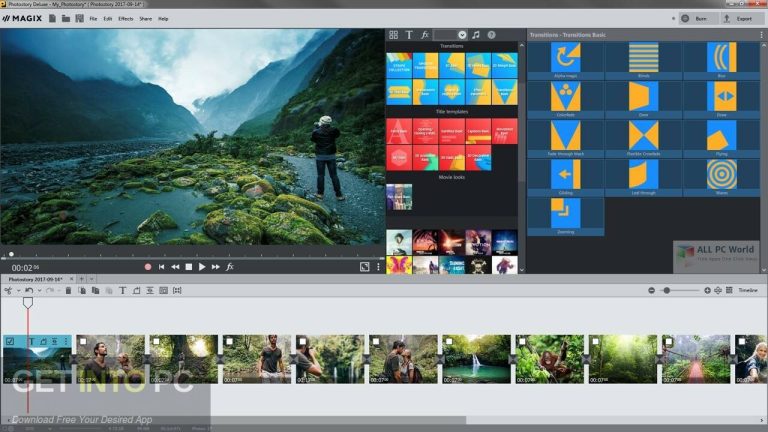Screen dimensions: 768x432
Task: Select the Box transition
Action: pos(721,60)
